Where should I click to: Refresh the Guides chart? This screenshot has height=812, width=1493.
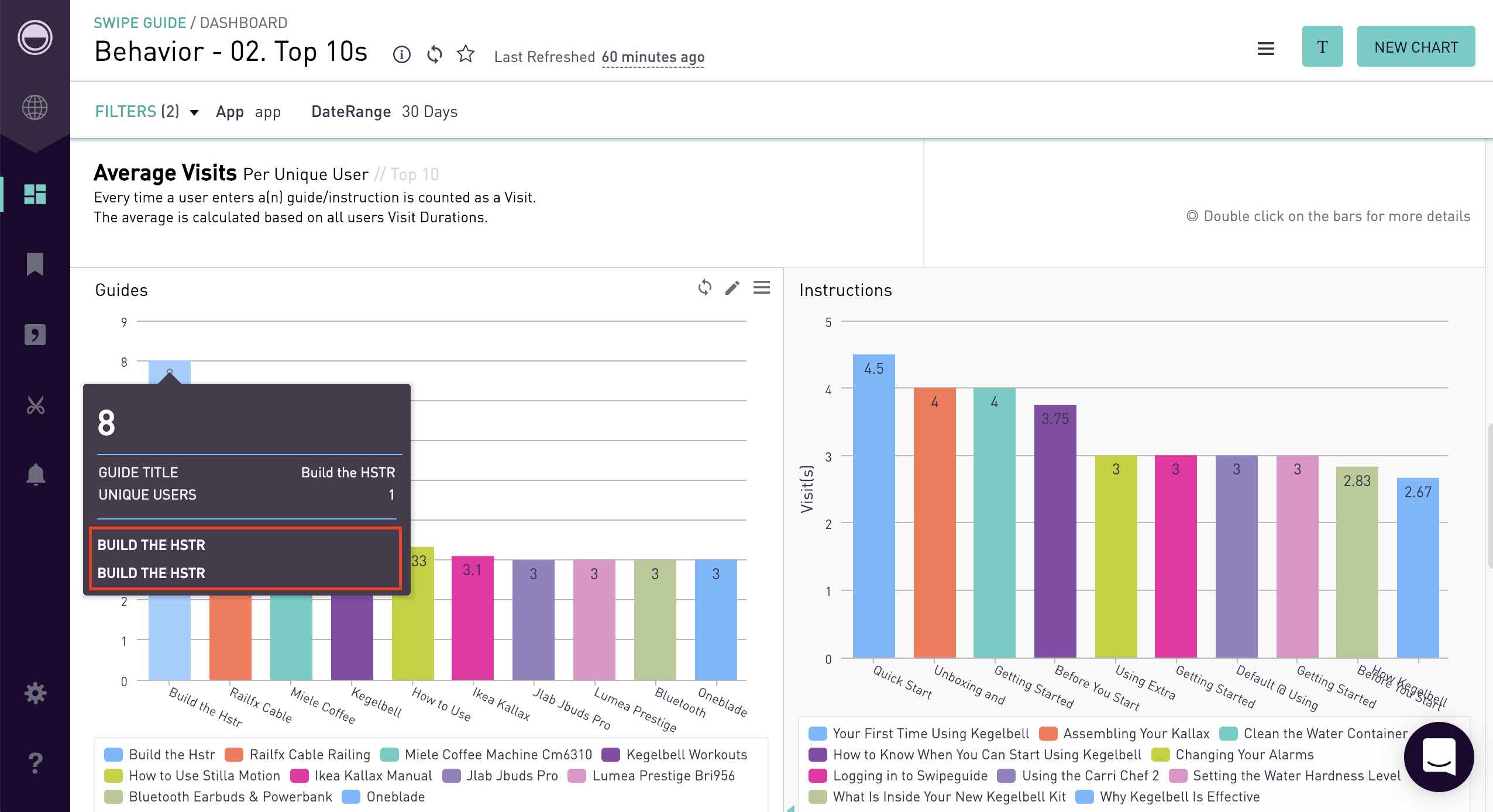tap(705, 287)
